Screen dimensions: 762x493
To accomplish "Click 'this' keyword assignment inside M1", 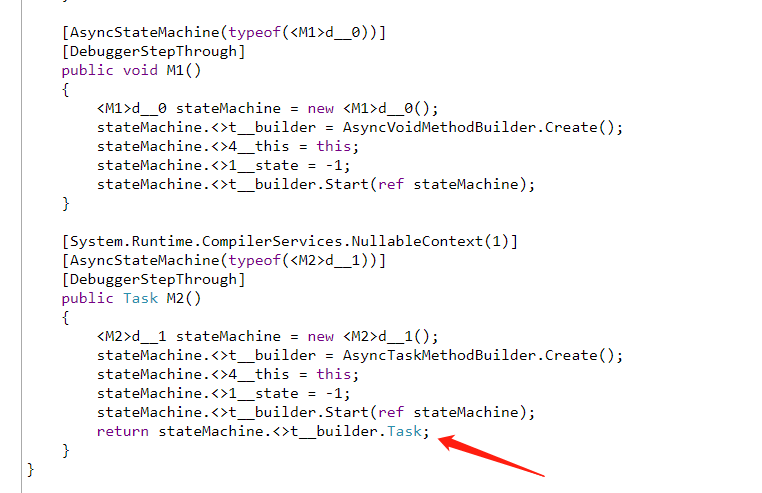I will tap(334, 146).
